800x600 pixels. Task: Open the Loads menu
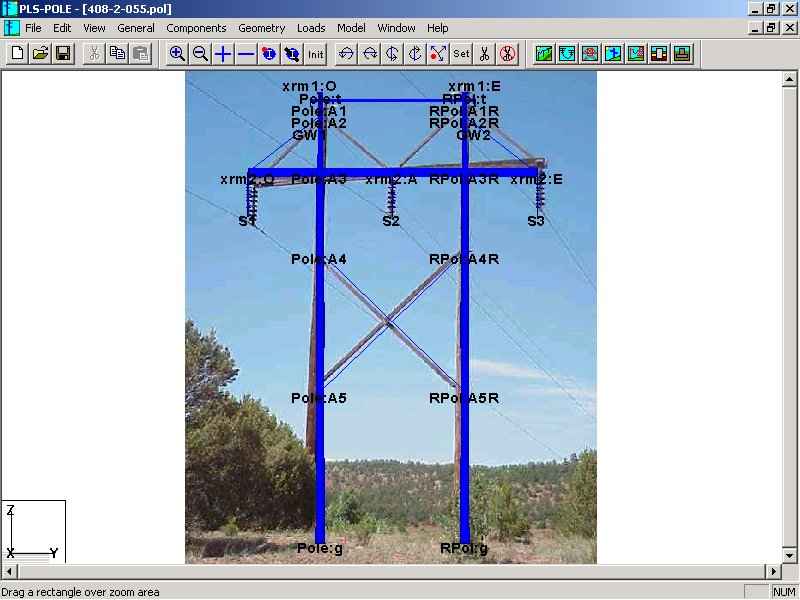(311, 28)
